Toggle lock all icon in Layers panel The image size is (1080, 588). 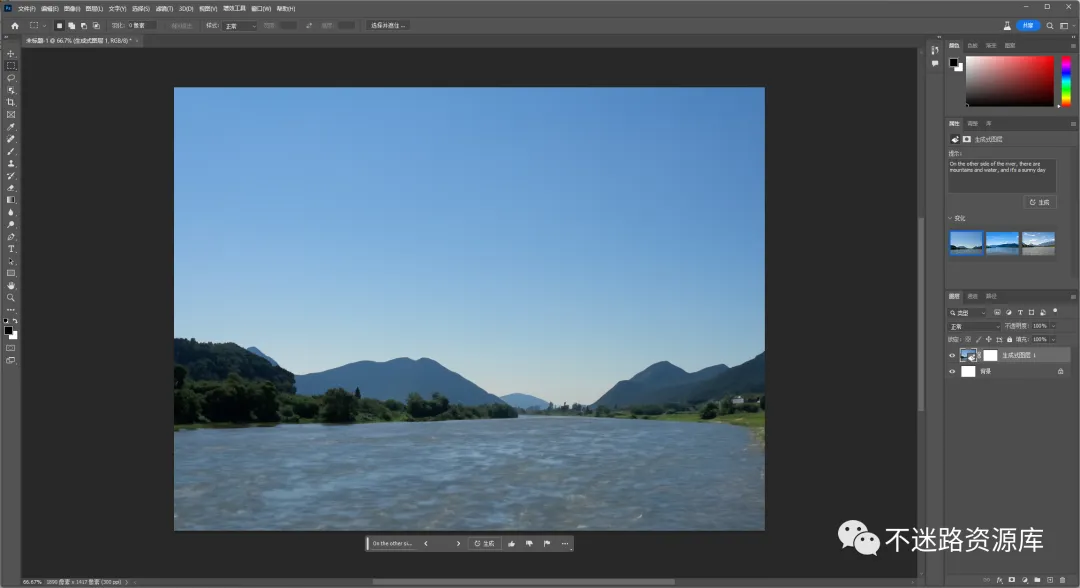click(x=1010, y=339)
